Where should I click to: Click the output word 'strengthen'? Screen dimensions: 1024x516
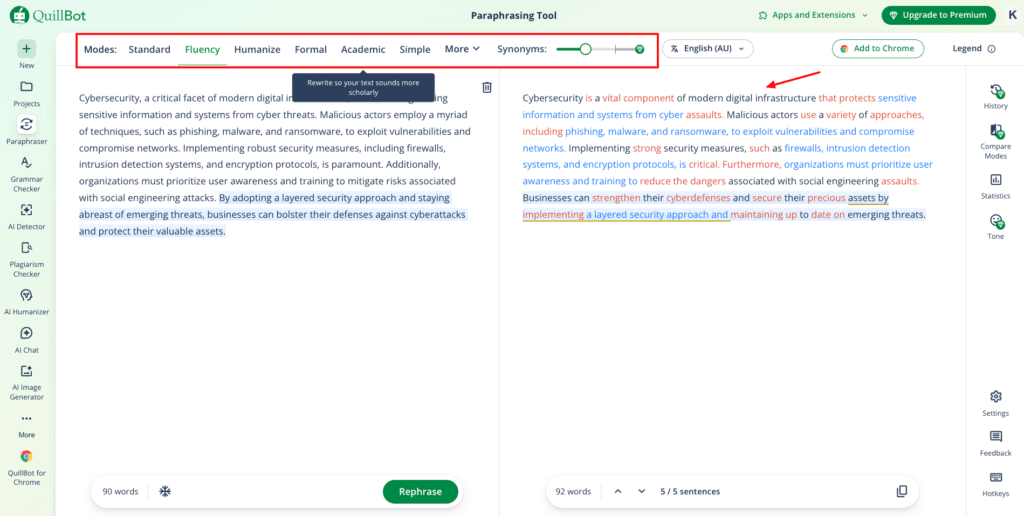pos(616,197)
